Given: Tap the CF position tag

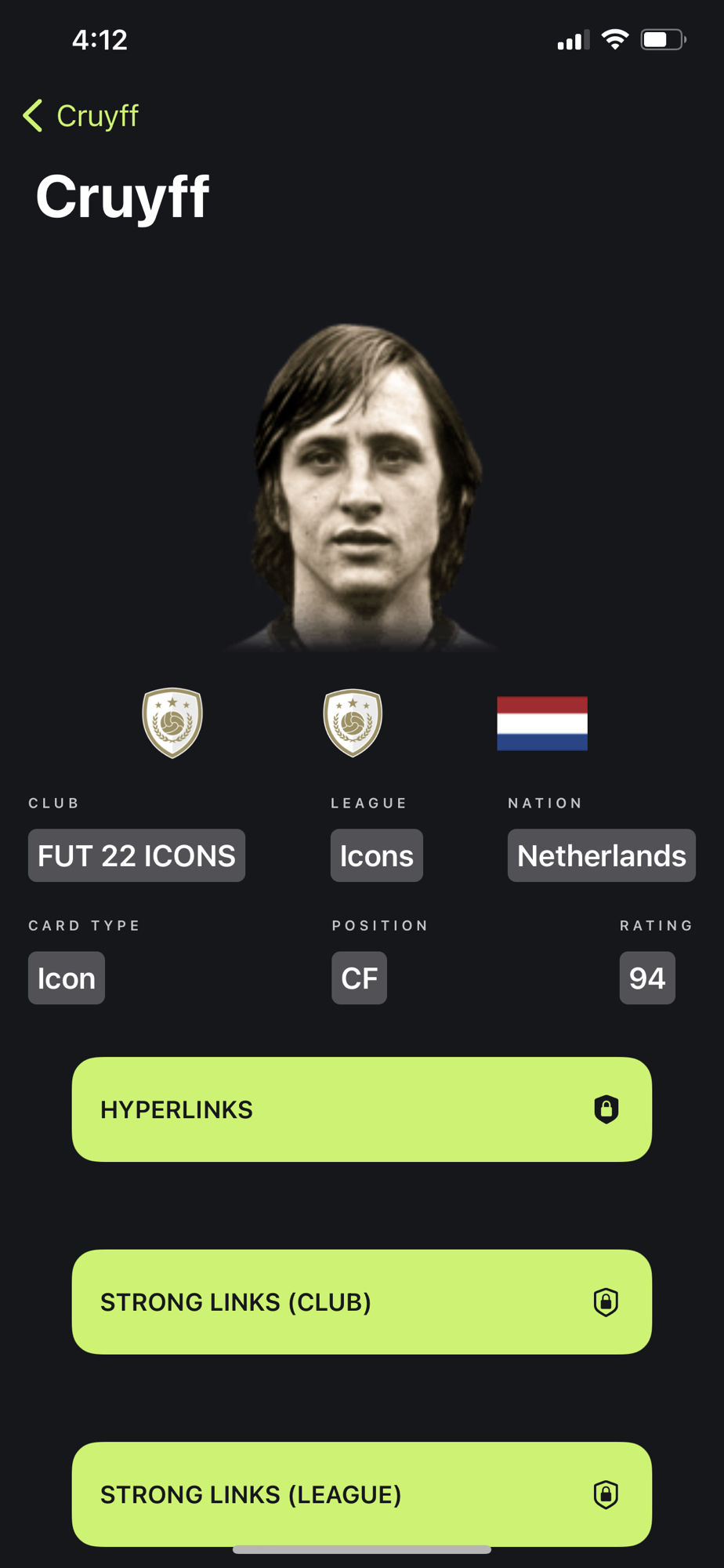Looking at the screenshot, I should 360,978.
